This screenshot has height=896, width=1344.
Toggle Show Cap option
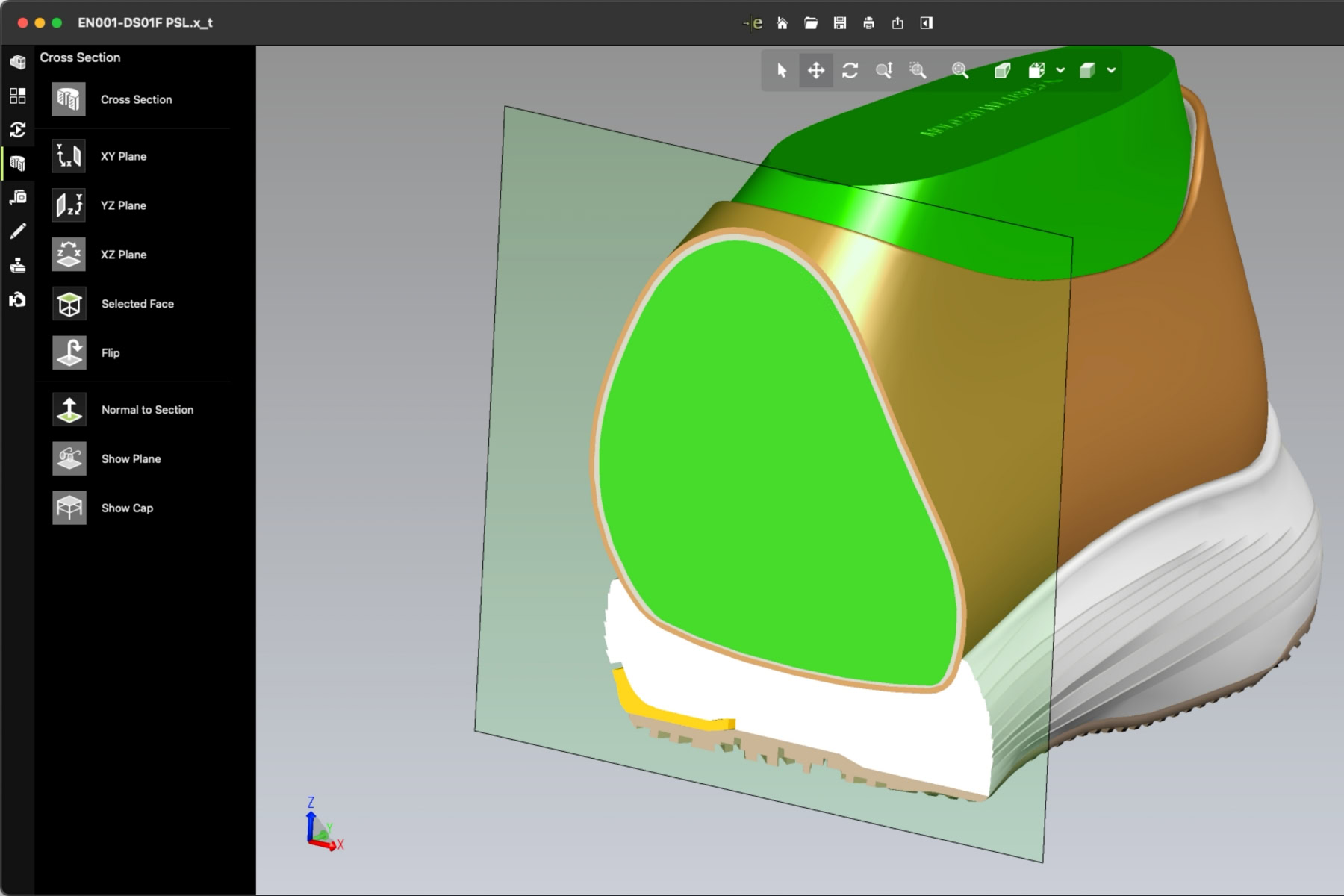[69, 508]
